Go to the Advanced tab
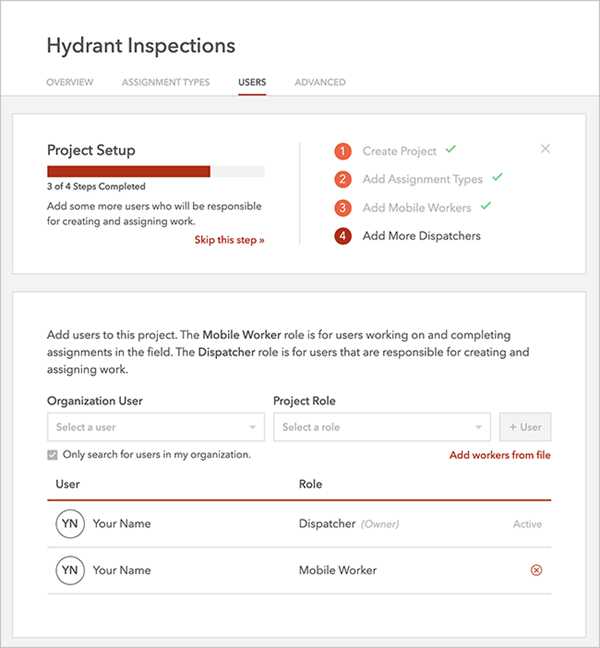Viewport: 600px width, 648px height. (x=320, y=82)
